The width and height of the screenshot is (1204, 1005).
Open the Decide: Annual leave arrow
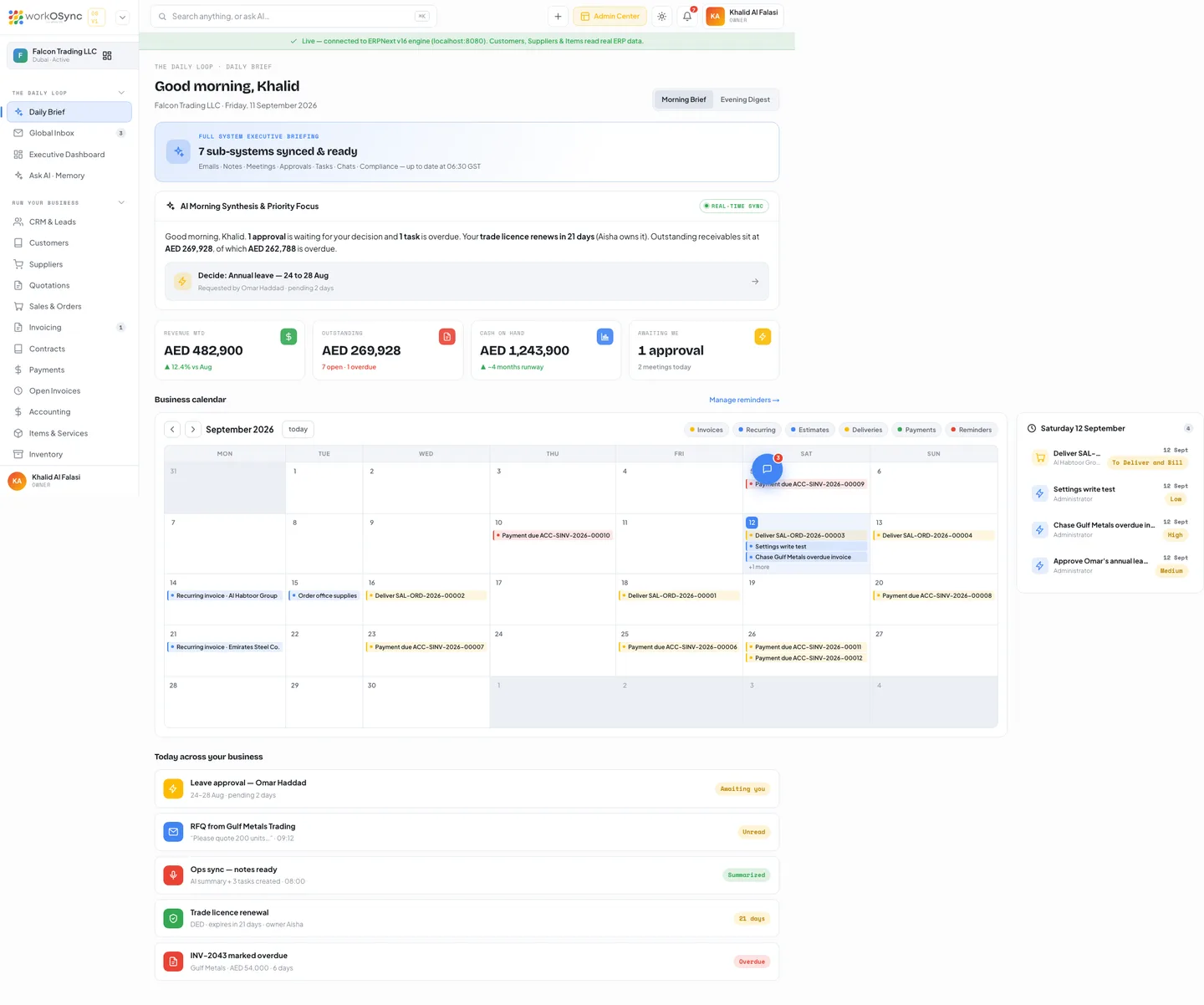[x=755, y=282]
